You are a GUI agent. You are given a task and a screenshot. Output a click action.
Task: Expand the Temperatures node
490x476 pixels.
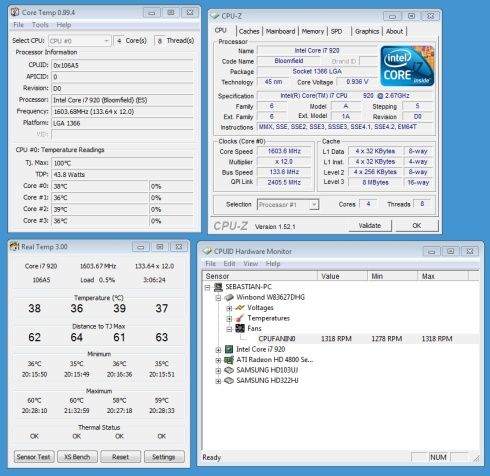(229, 318)
